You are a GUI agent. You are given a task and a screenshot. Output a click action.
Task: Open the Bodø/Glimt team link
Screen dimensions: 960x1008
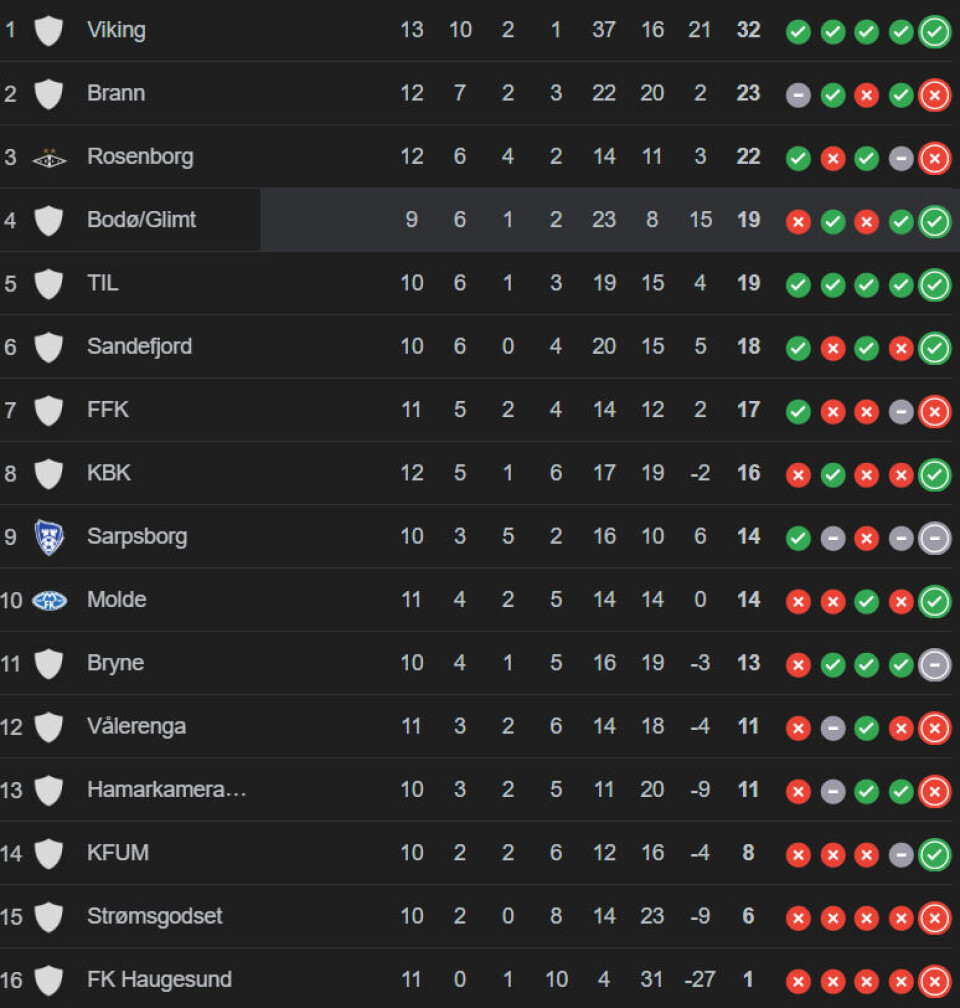click(141, 220)
